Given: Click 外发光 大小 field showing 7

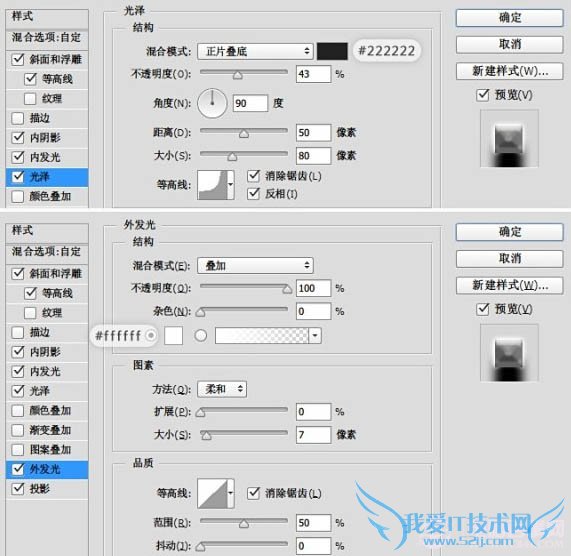Looking at the screenshot, I should 314,435.
